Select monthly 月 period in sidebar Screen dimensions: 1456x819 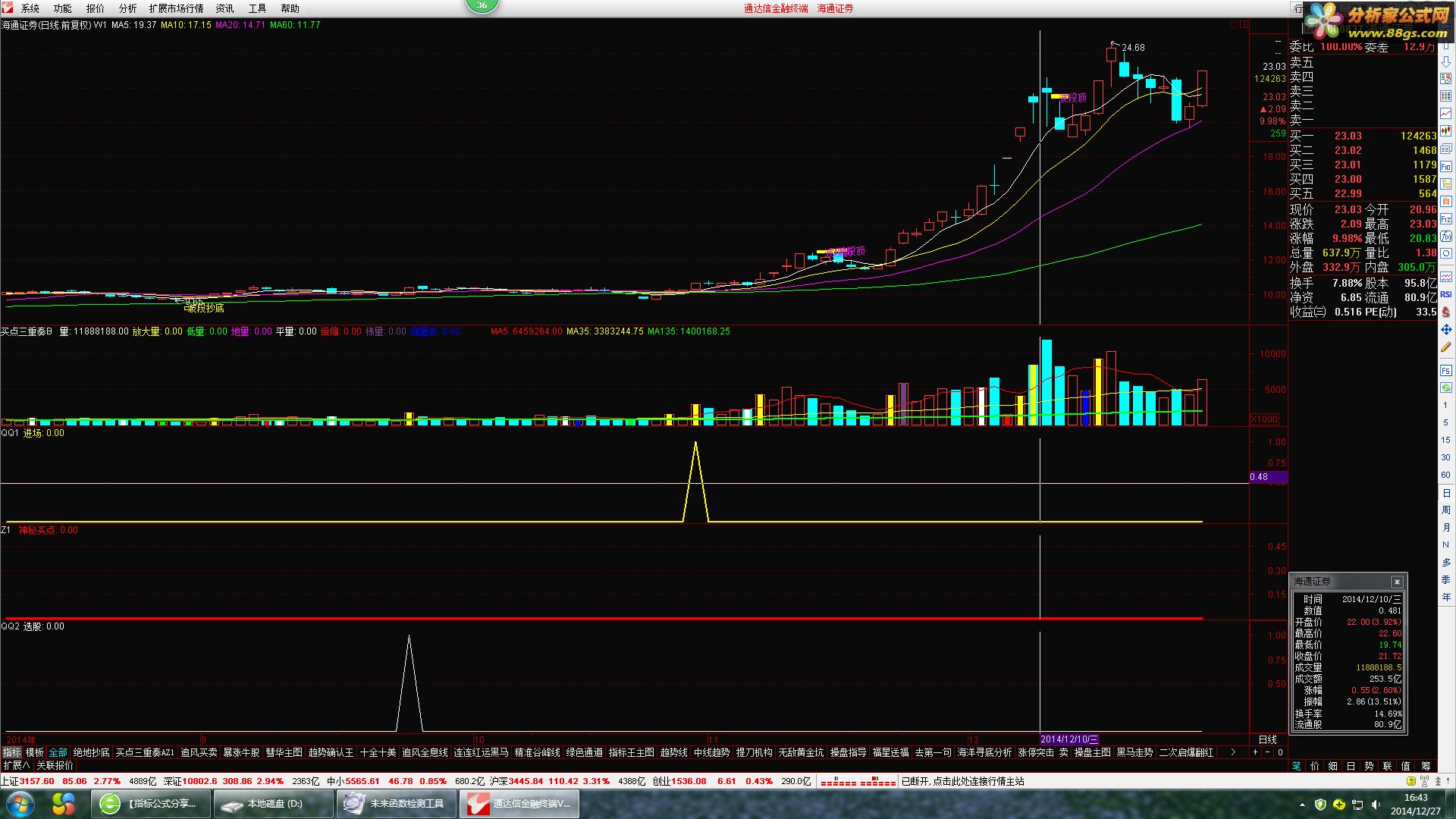pyautogui.click(x=1446, y=528)
